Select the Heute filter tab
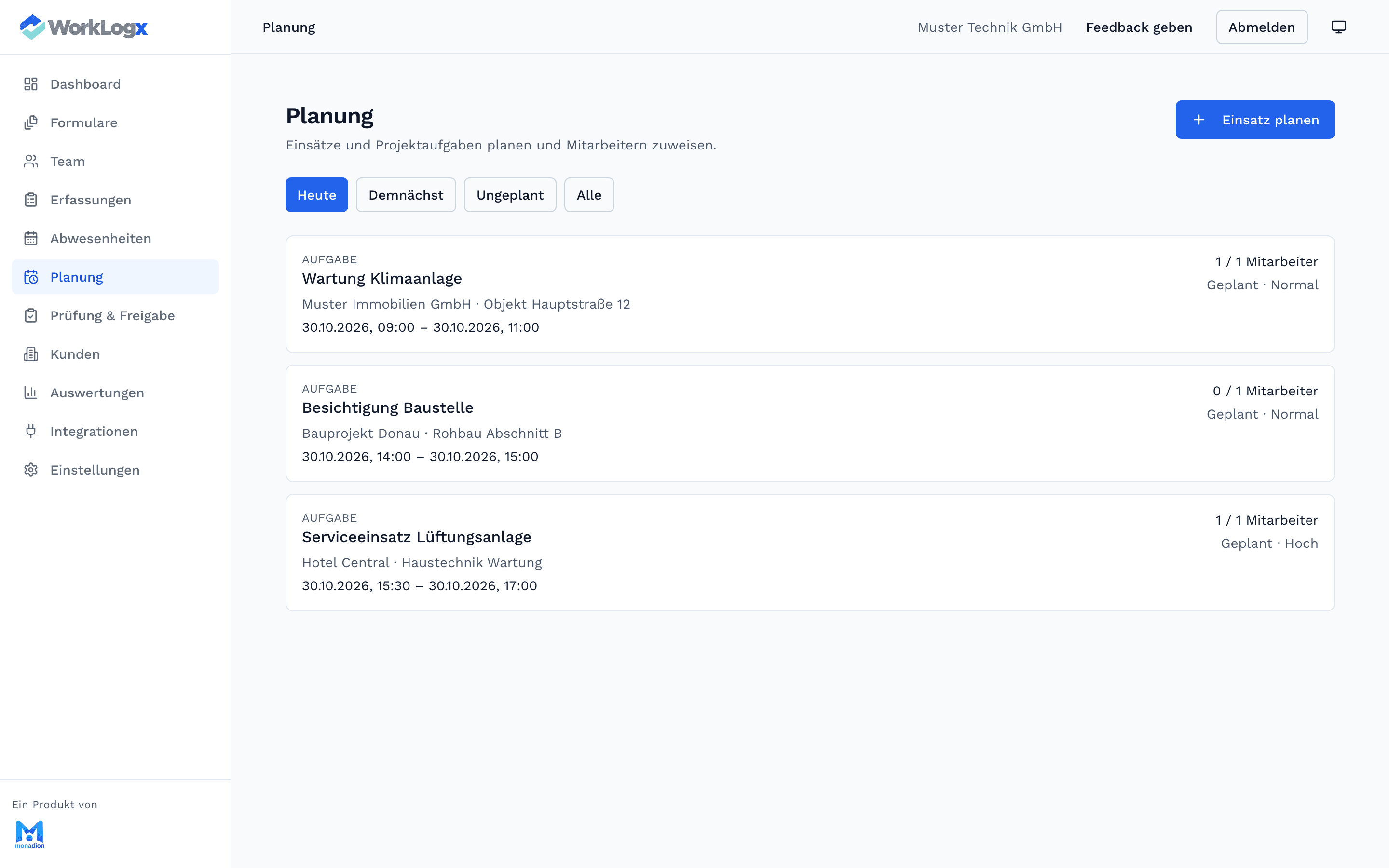 [317, 195]
